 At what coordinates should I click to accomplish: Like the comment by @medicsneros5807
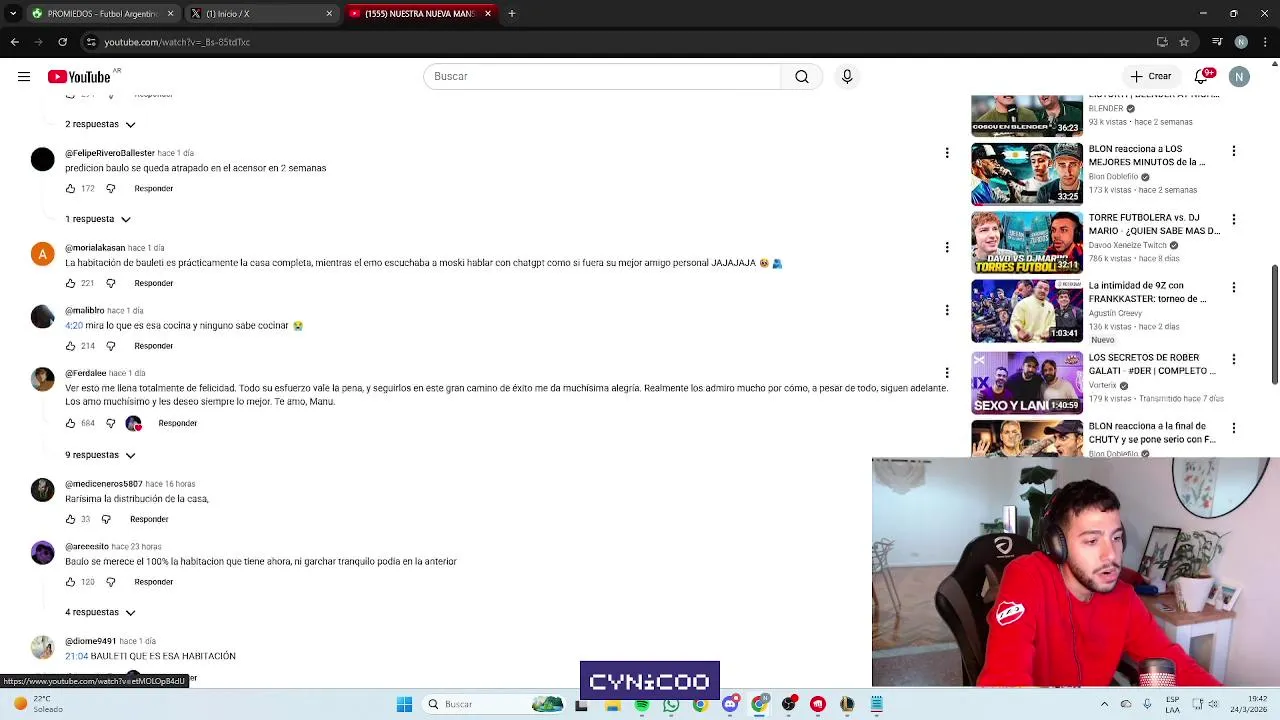[70, 519]
